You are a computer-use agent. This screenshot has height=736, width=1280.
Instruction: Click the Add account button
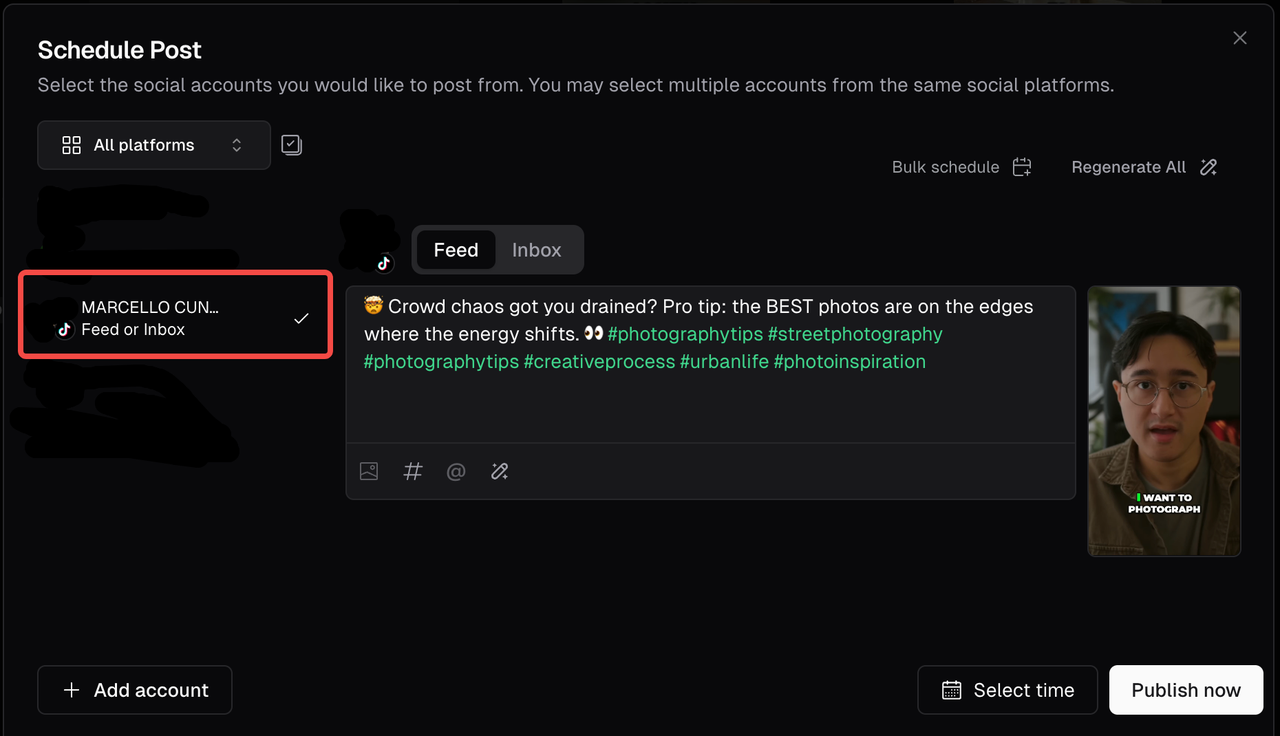[x=135, y=690]
